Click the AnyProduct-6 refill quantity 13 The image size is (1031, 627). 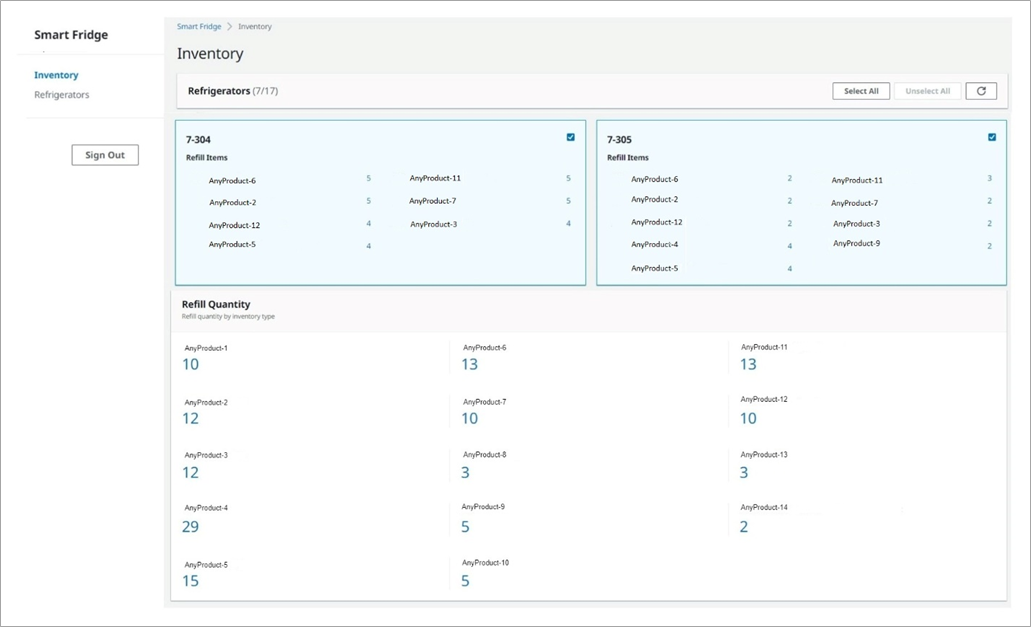tap(469, 365)
